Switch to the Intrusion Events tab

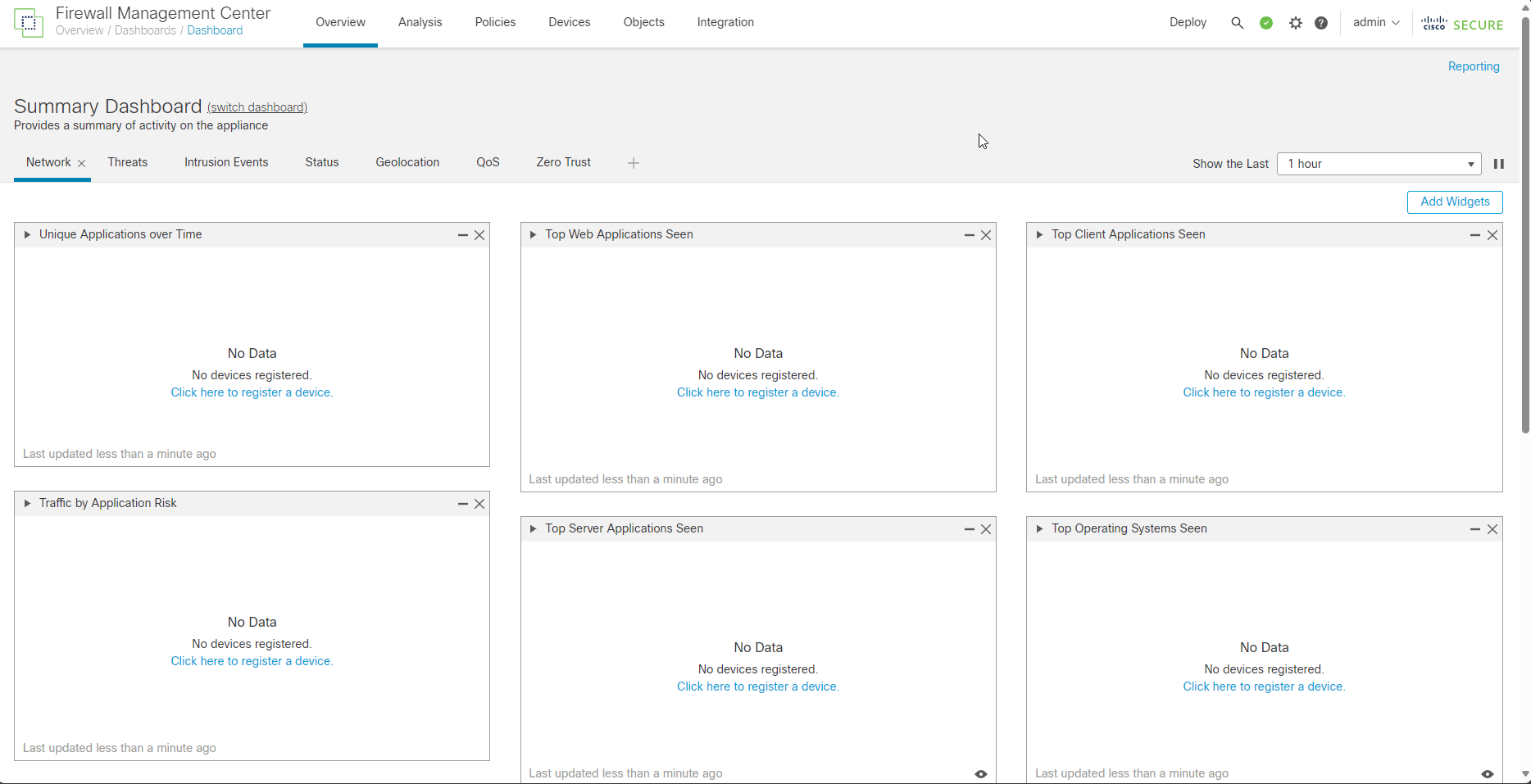226,162
